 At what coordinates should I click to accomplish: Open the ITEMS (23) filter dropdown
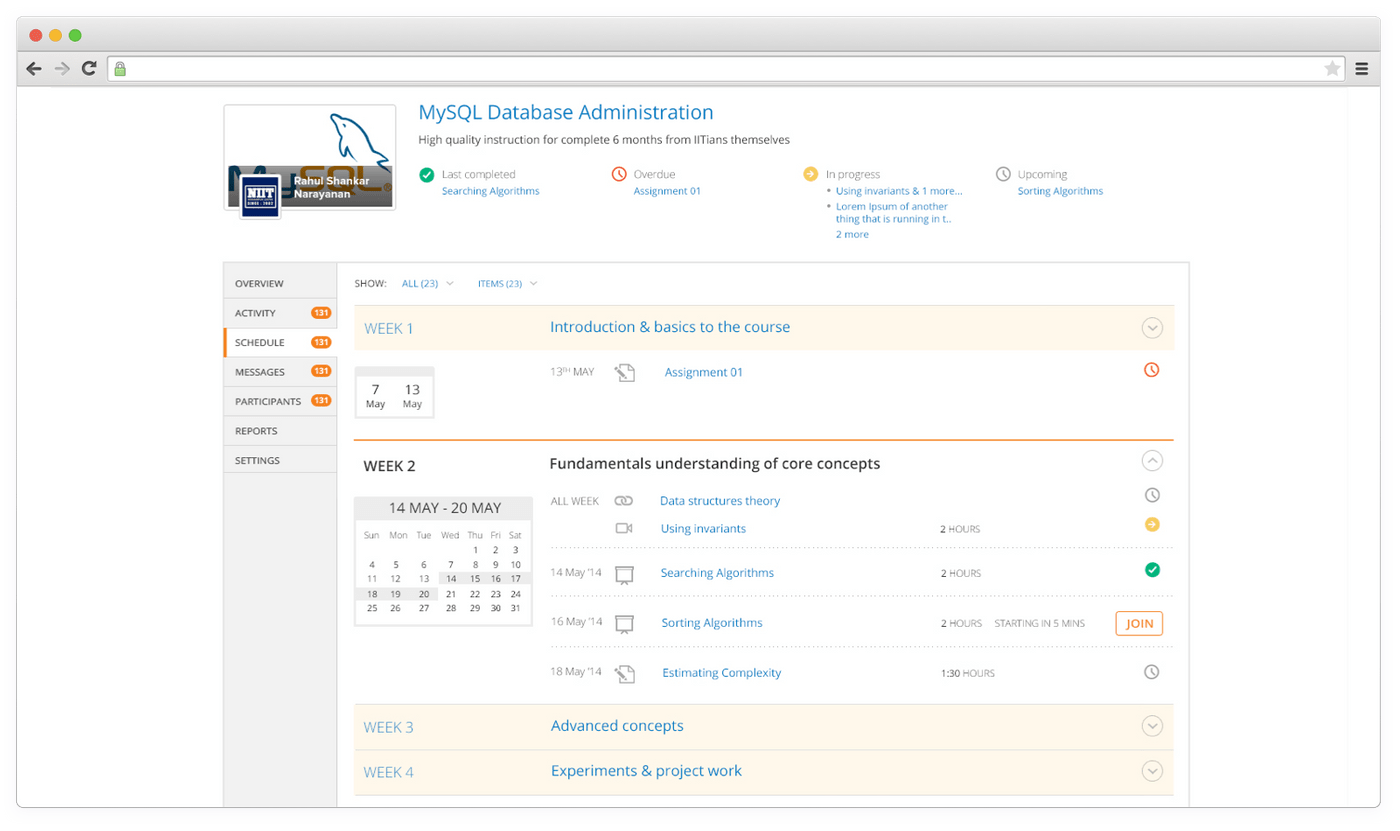508,284
